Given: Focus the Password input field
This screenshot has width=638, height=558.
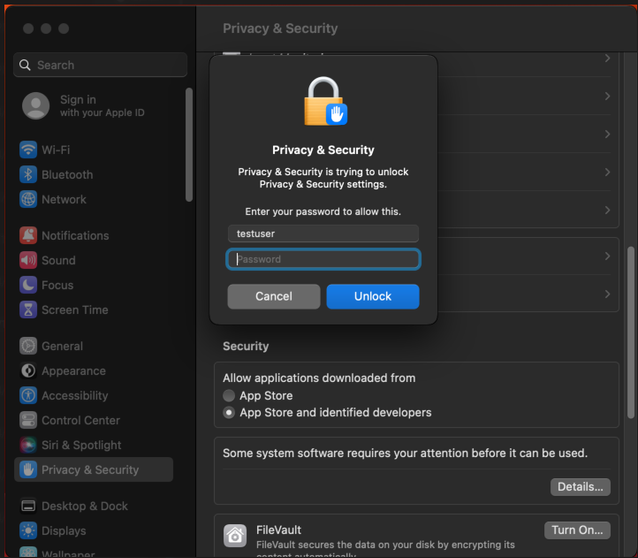Looking at the screenshot, I should [x=323, y=260].
